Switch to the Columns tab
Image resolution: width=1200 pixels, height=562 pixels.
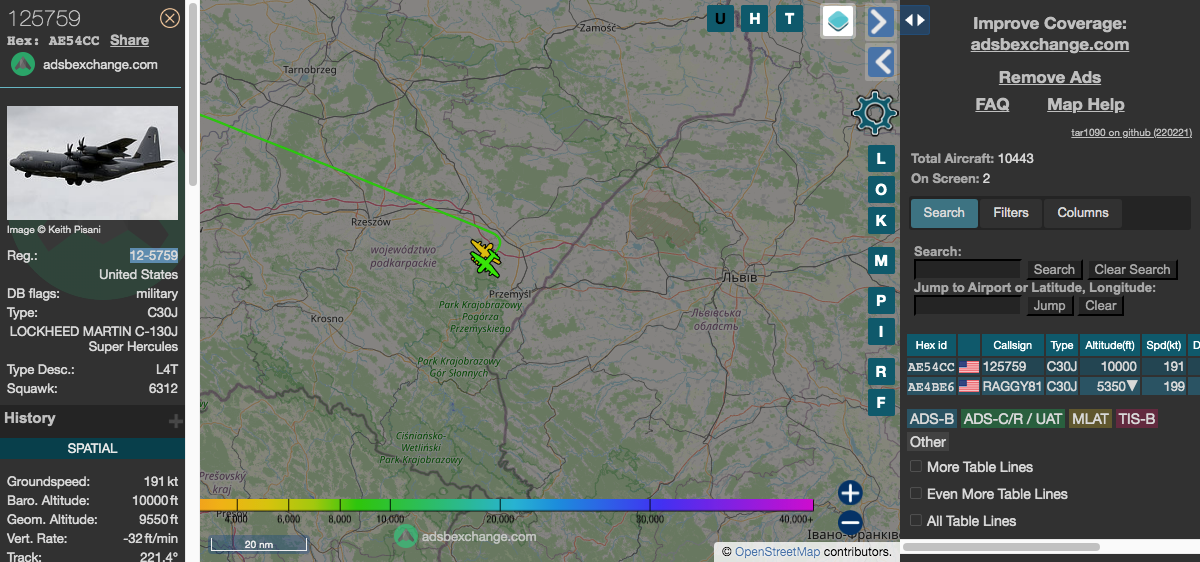click(x=1083, y=212)
